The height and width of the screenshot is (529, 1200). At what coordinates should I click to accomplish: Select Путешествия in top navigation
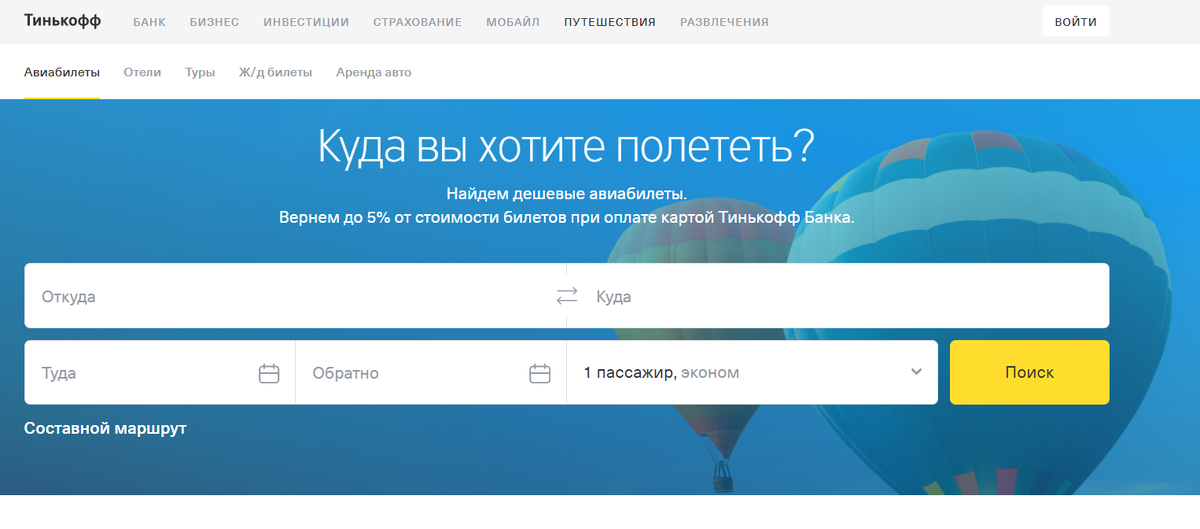click(610, 22)
